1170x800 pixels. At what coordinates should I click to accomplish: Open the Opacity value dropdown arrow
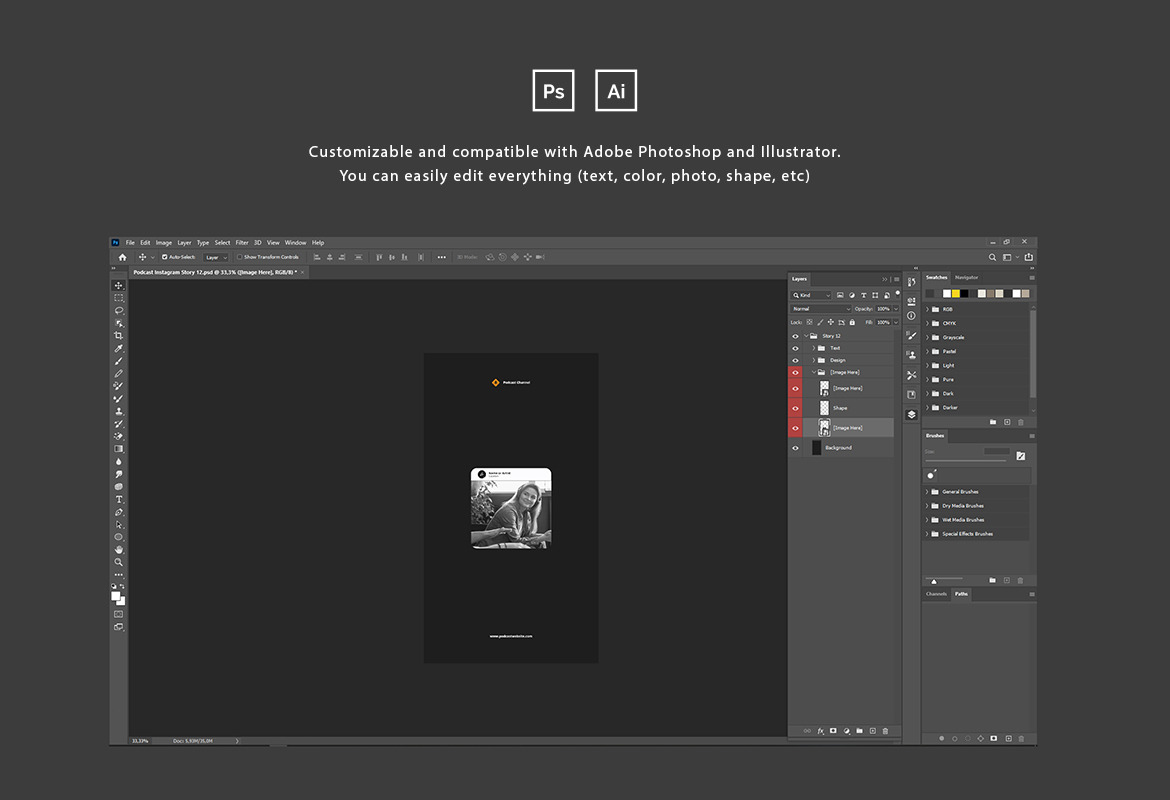click(896, 309)
